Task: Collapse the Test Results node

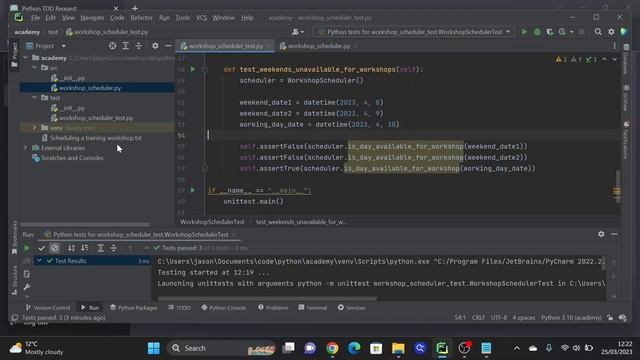Action: [x=39, y=260]
